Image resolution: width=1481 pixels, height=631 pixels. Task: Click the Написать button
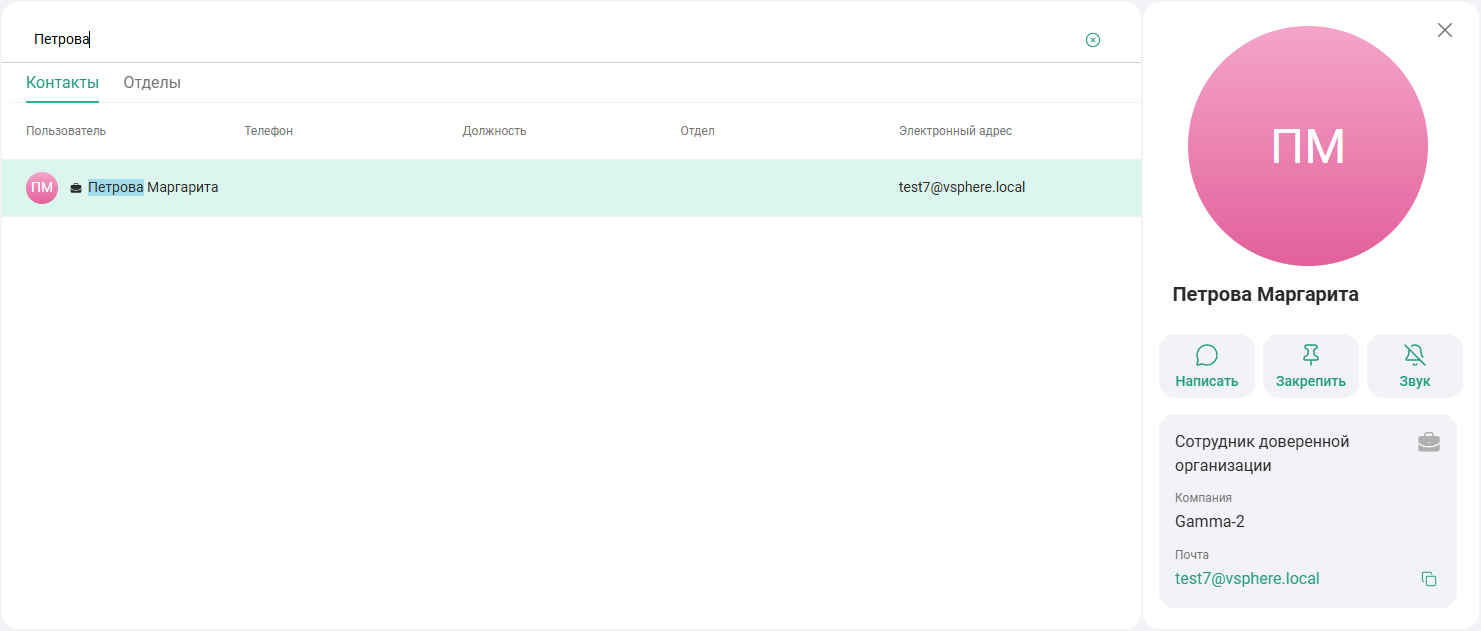[x=1207, y=366]
